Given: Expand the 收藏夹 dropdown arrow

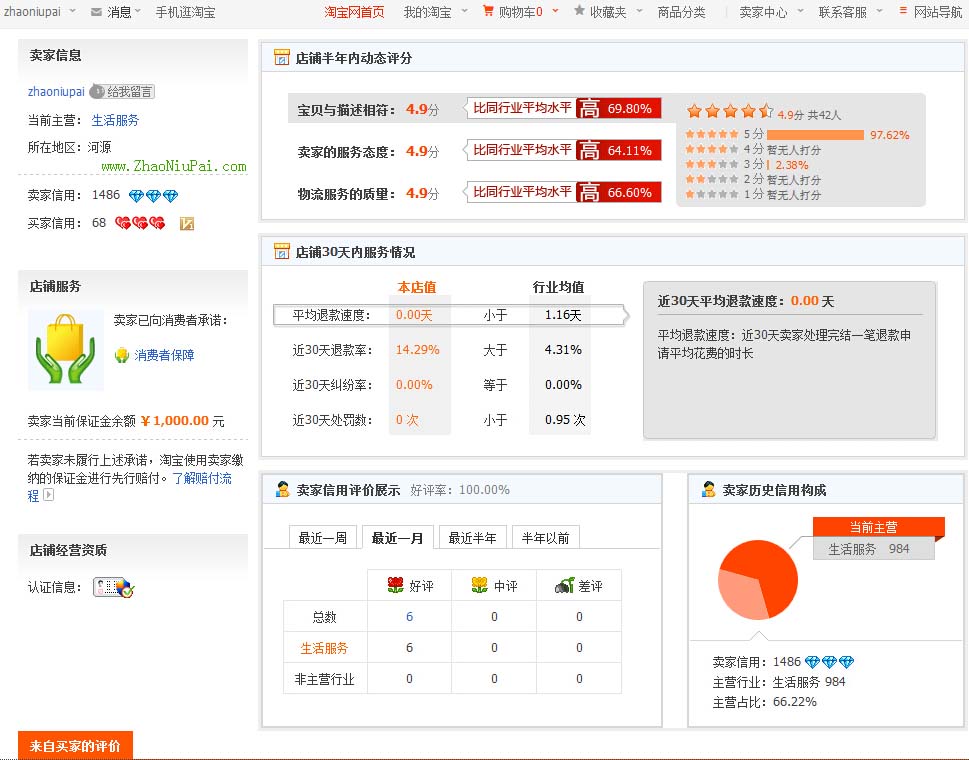Looking at the screenshot, I should [x=639, y=11].
